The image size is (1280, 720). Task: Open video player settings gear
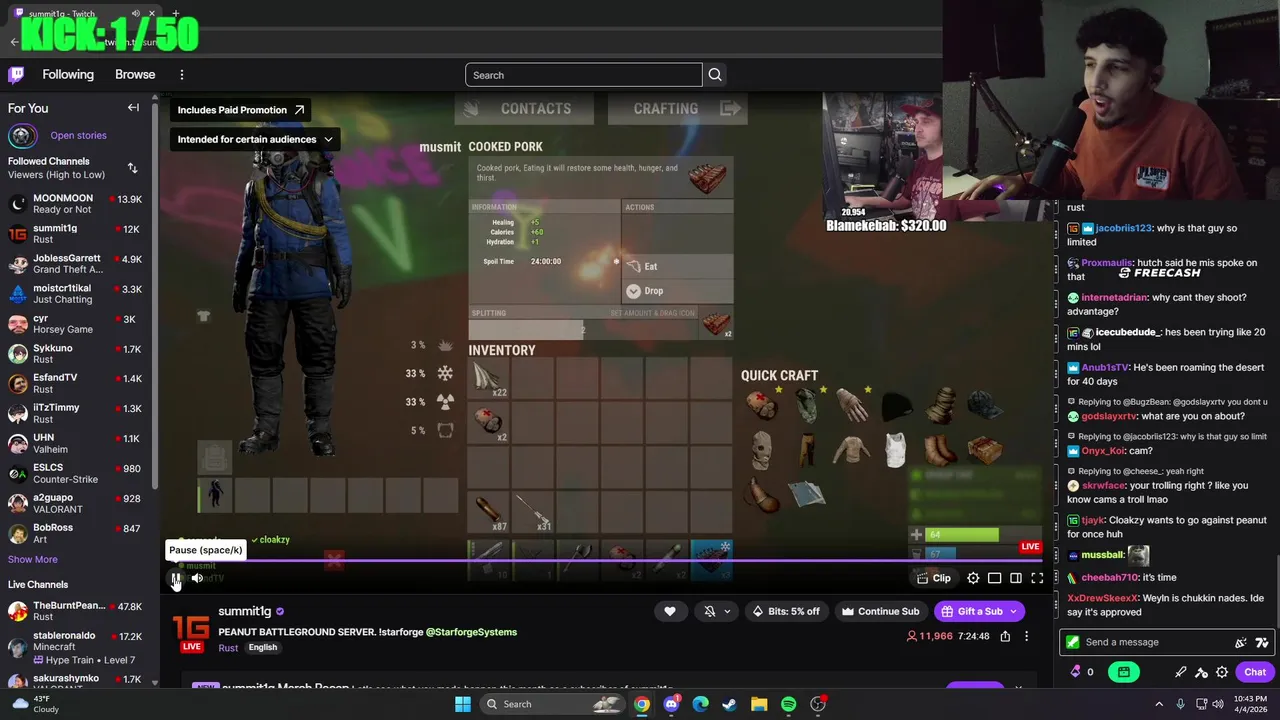[973, 578]
